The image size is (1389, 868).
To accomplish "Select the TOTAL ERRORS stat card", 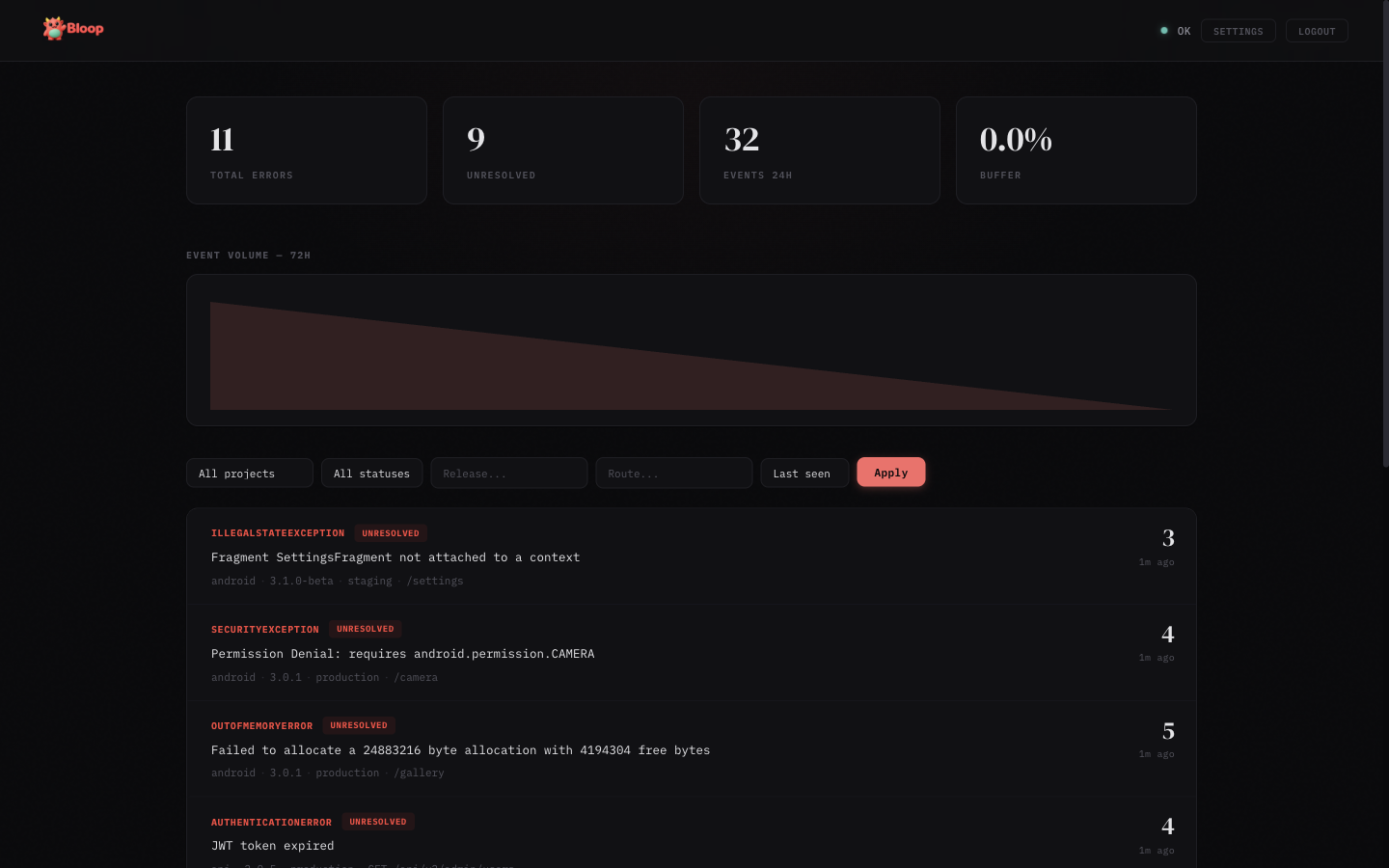I will tap(306, 149).
